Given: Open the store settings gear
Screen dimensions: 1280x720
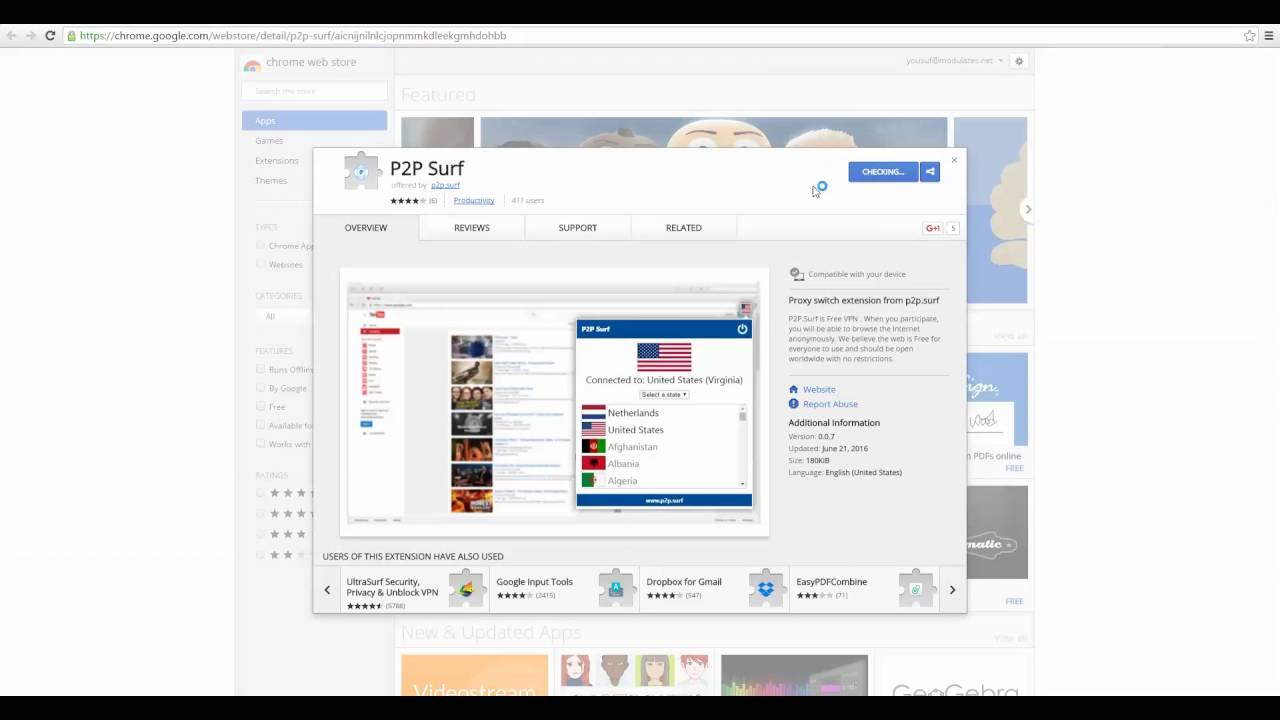Looking at the screenshot, I should pyautogui.click(x=1019, y=61).
